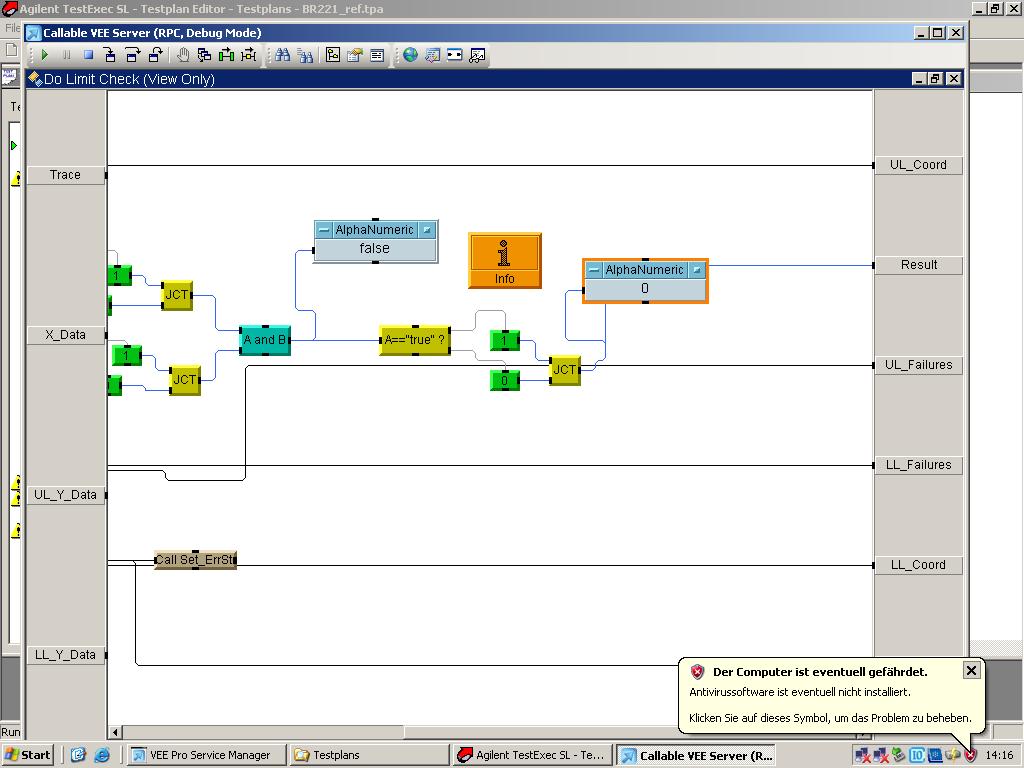Click the Call Set_ErrStr object
The width and height of the screenshot is (1024, 768).
click(196, 560)
